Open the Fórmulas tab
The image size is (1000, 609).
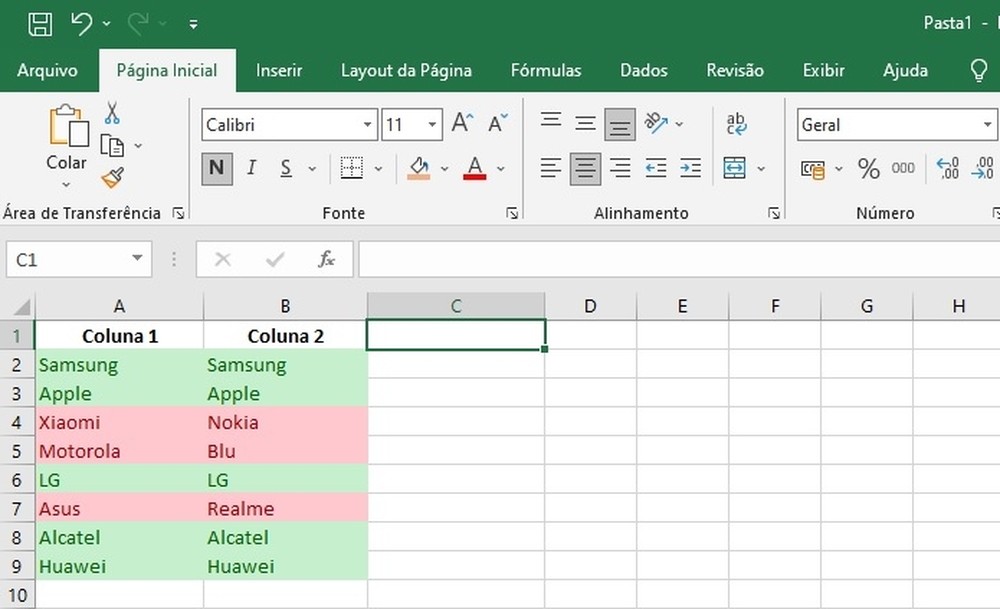546,70
